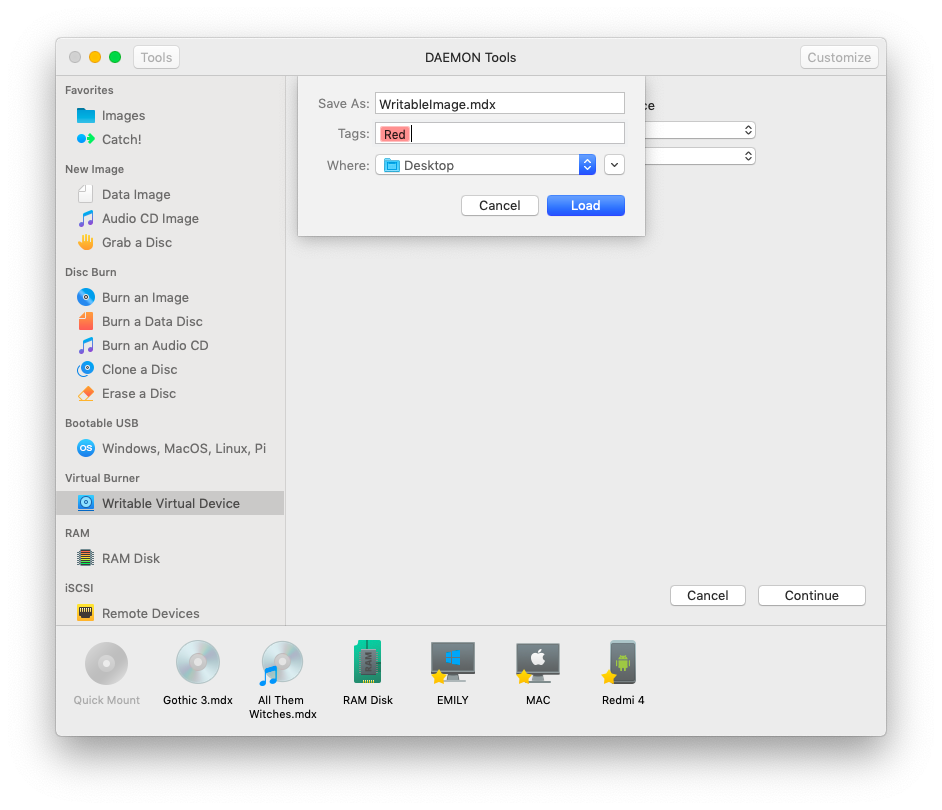Click the RAM Disk chip icon in sidebar
The height and width of the screenshot is (810, 942).
(x=86, y=558)
